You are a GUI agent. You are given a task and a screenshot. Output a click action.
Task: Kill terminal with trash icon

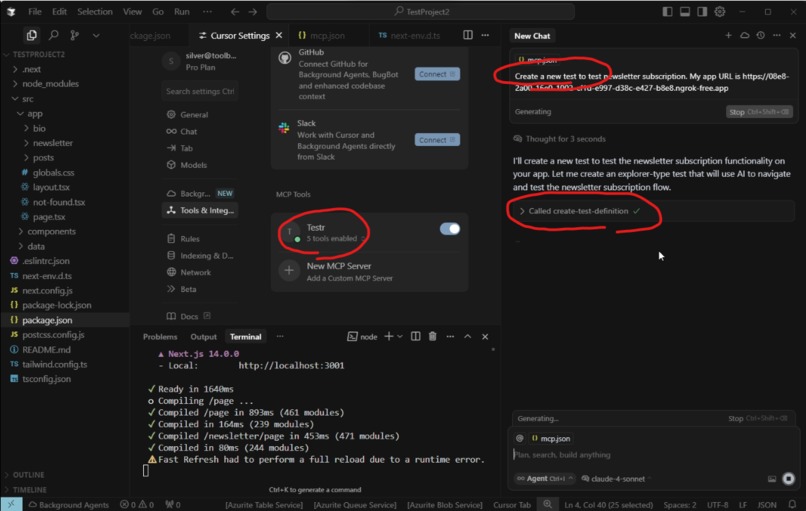432,336
